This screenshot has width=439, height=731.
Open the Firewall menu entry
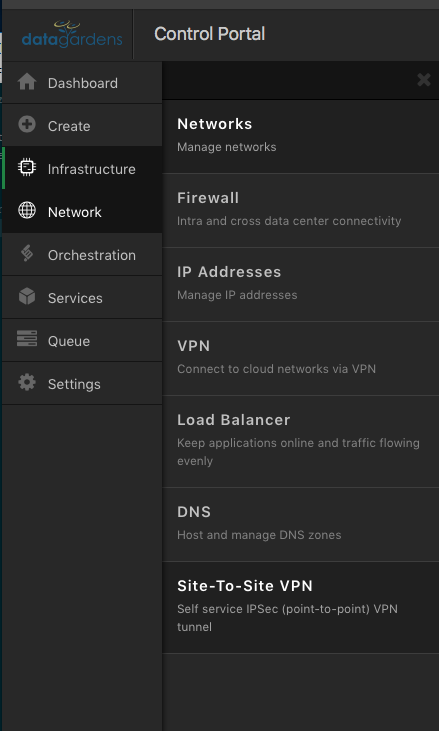[301, 211]
